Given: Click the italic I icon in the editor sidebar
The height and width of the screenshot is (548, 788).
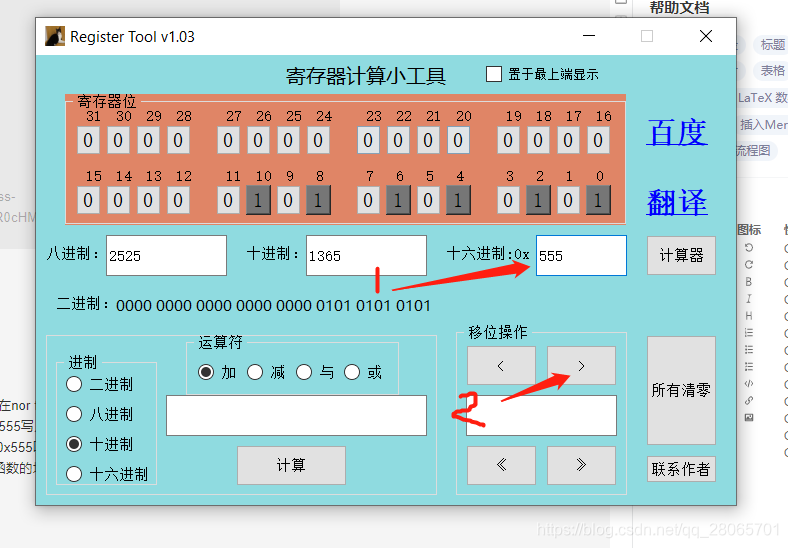Looking at the screenshot, I should coord(749,299).
